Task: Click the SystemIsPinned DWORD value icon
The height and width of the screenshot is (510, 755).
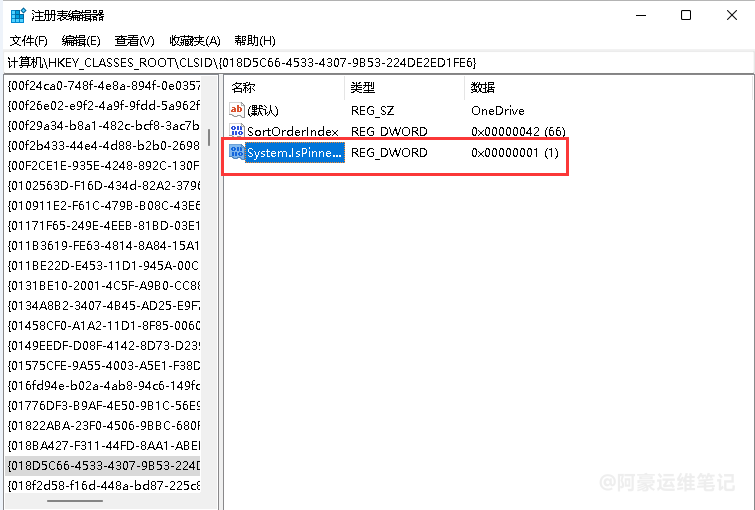Action: pos(237,152)
